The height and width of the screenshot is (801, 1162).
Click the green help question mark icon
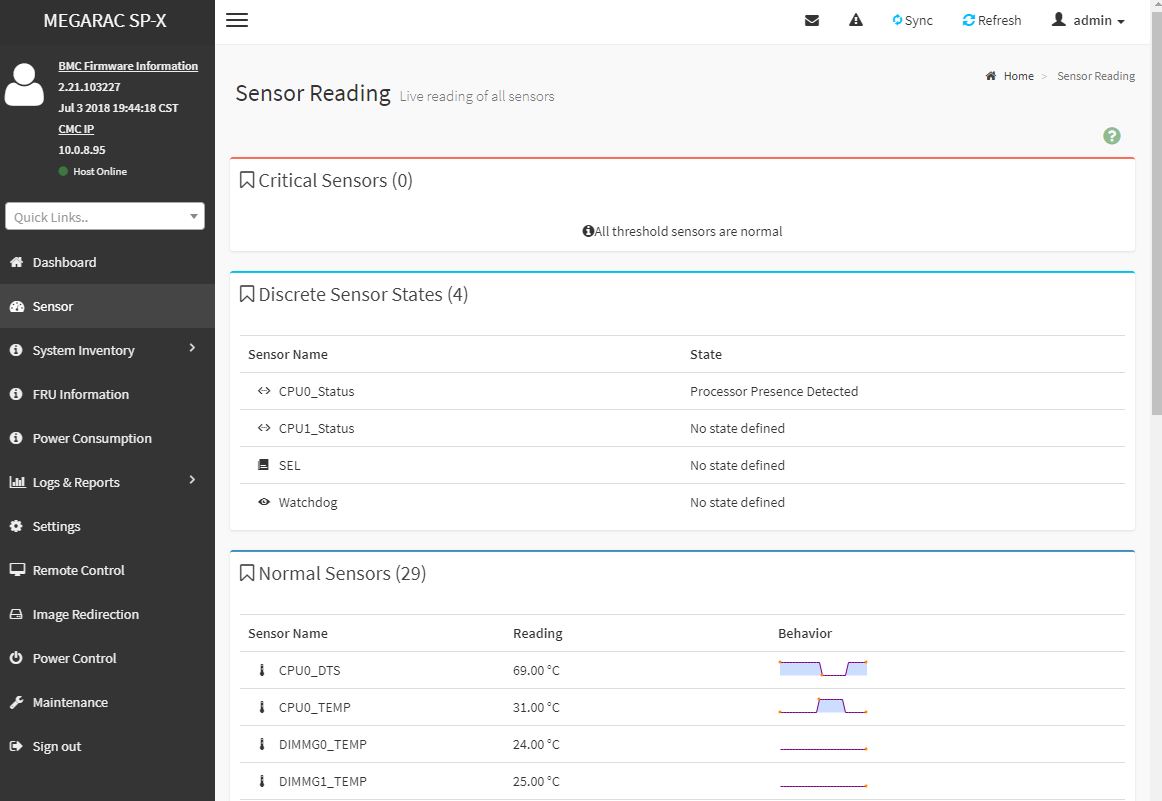coord(1111,136)
